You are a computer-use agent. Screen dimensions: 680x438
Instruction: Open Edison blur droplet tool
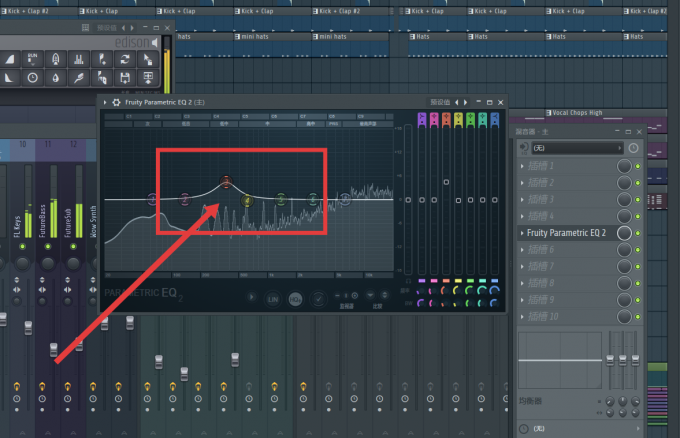[x=56, y=78]
